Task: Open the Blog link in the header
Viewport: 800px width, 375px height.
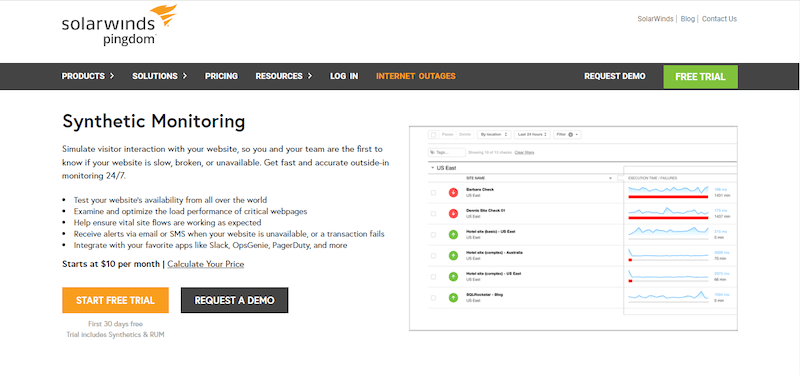Action: pyautogui.click(x=688, y=19)
